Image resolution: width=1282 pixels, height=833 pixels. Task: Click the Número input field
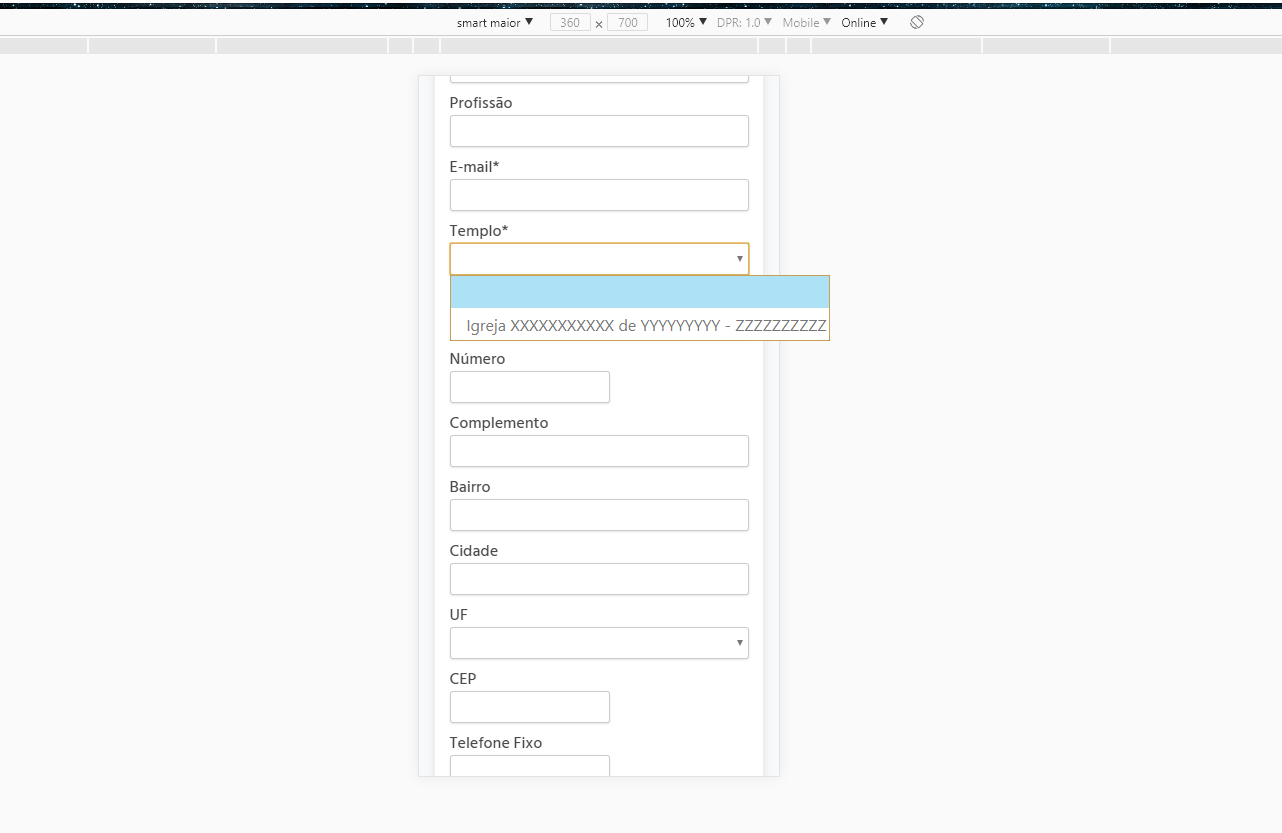530,387
